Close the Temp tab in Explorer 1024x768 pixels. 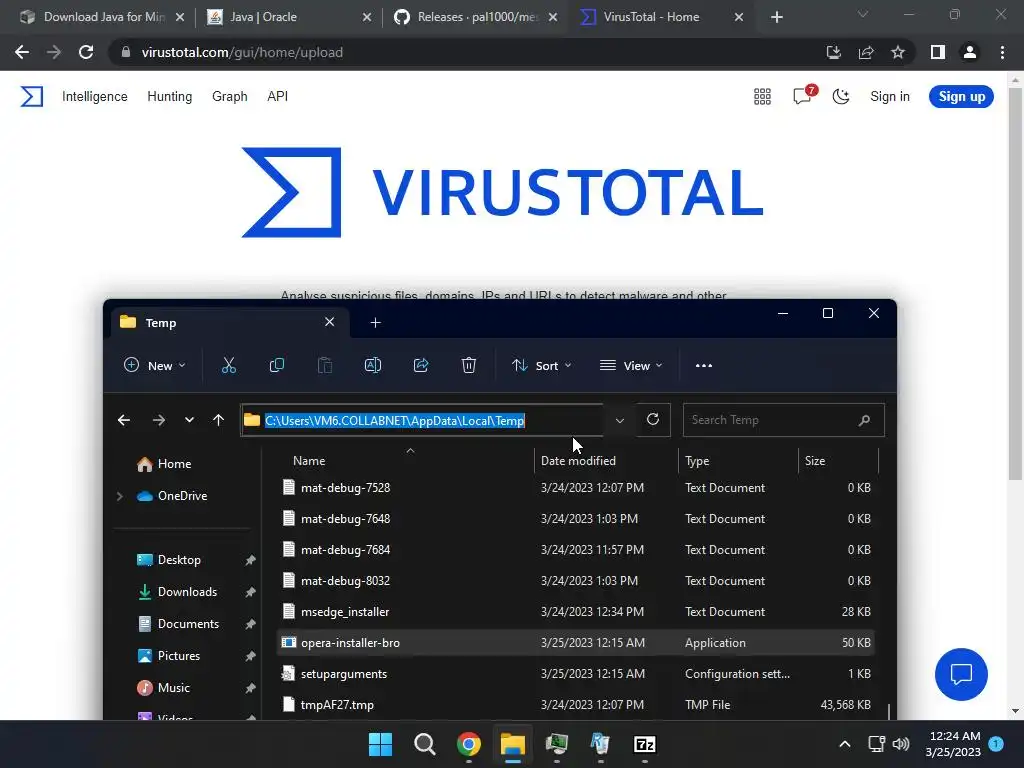pyautogui.click(x=329, y=322)
